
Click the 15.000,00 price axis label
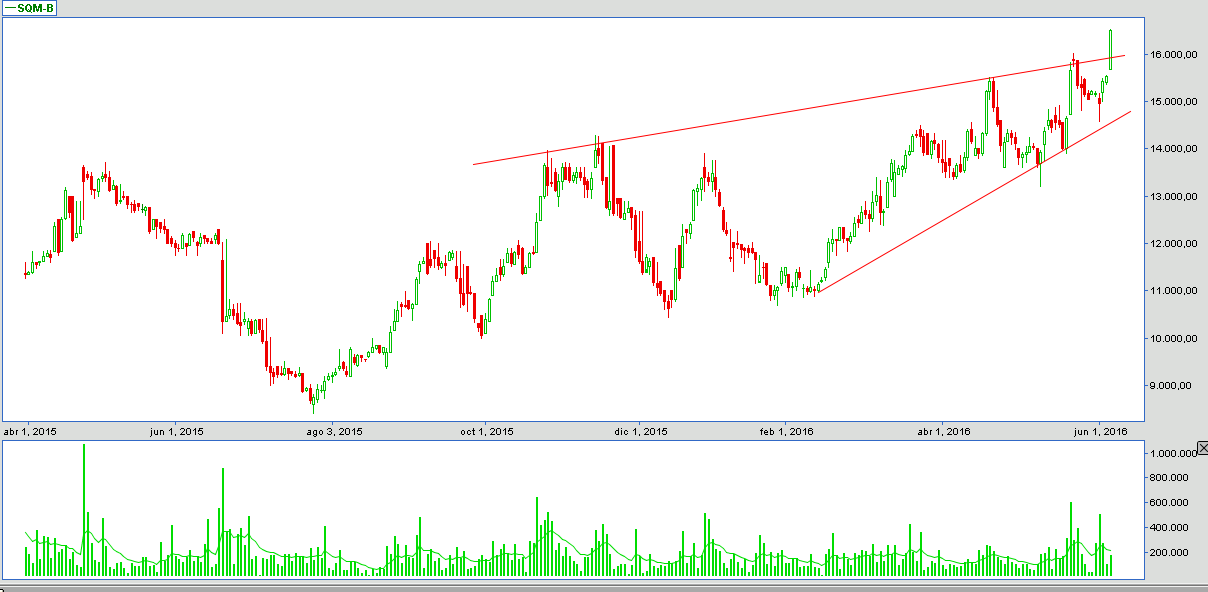[x=1174, y=102]
